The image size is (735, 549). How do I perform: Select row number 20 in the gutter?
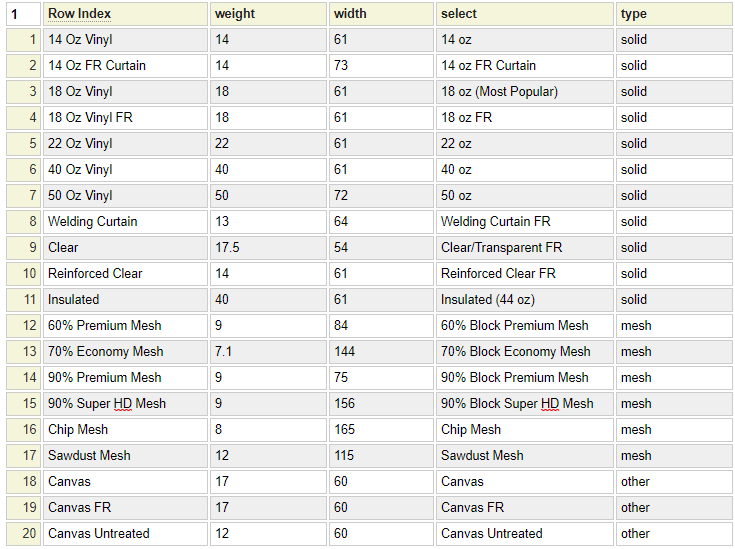[x=22, y=533]
